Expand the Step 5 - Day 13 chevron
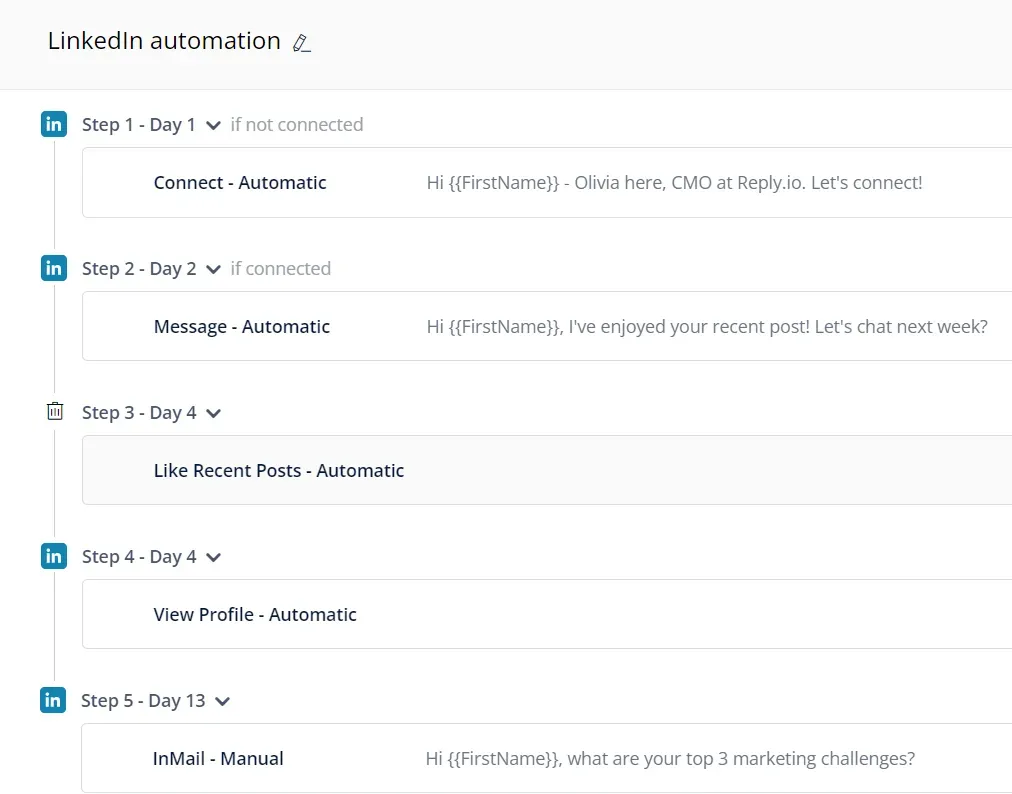 point(222,702)
